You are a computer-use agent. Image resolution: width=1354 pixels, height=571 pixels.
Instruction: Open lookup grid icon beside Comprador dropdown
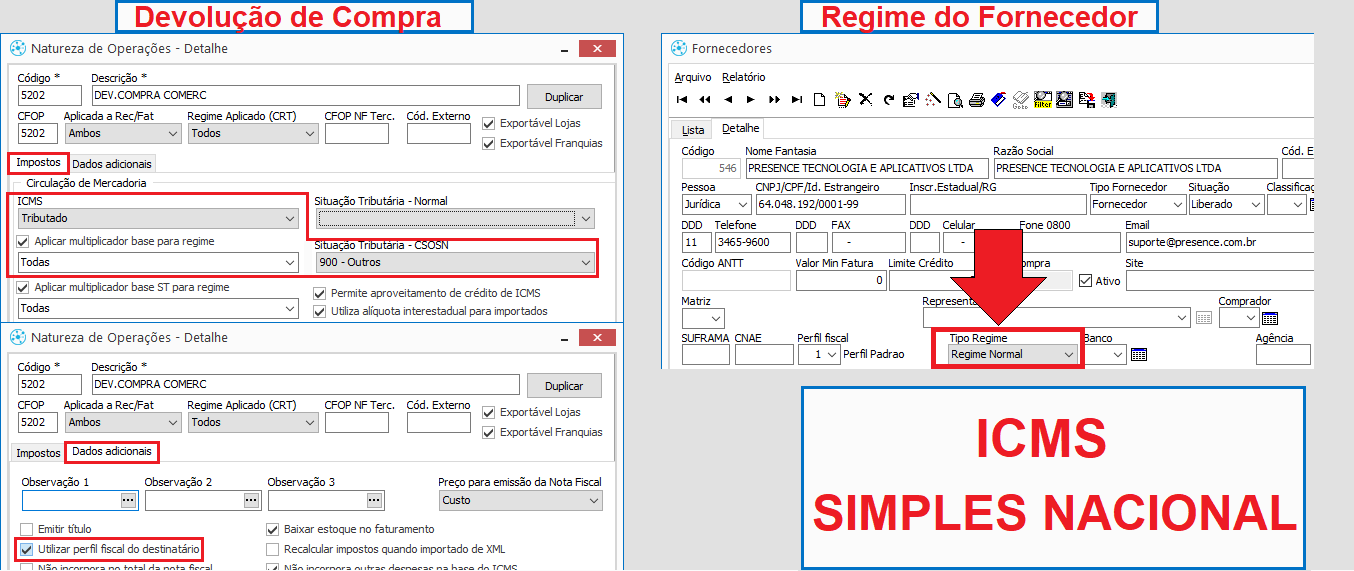[1270, 318]
